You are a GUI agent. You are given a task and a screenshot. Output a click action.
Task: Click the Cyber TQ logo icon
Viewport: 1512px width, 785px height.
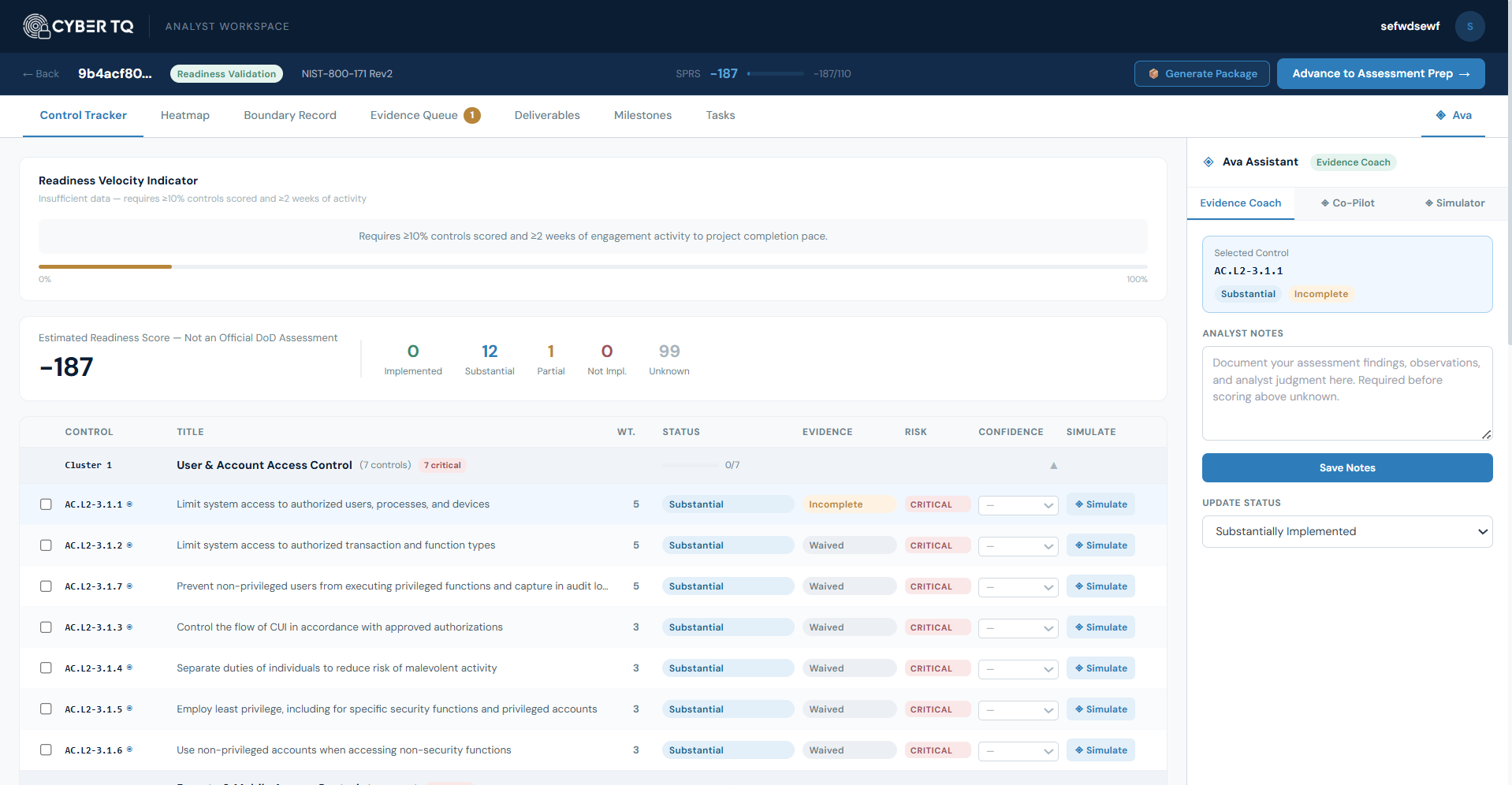click(36, 26)
